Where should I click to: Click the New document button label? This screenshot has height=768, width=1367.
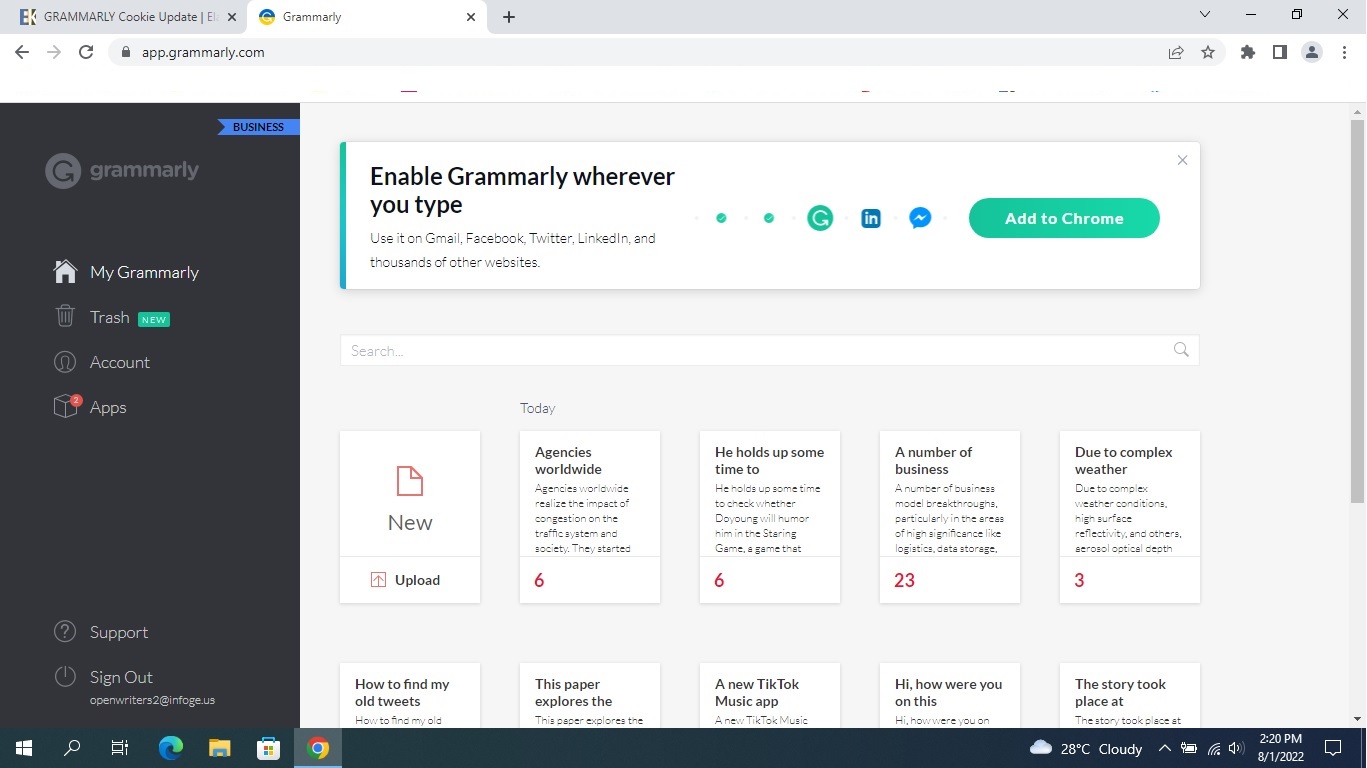click(x=410, y=522)
